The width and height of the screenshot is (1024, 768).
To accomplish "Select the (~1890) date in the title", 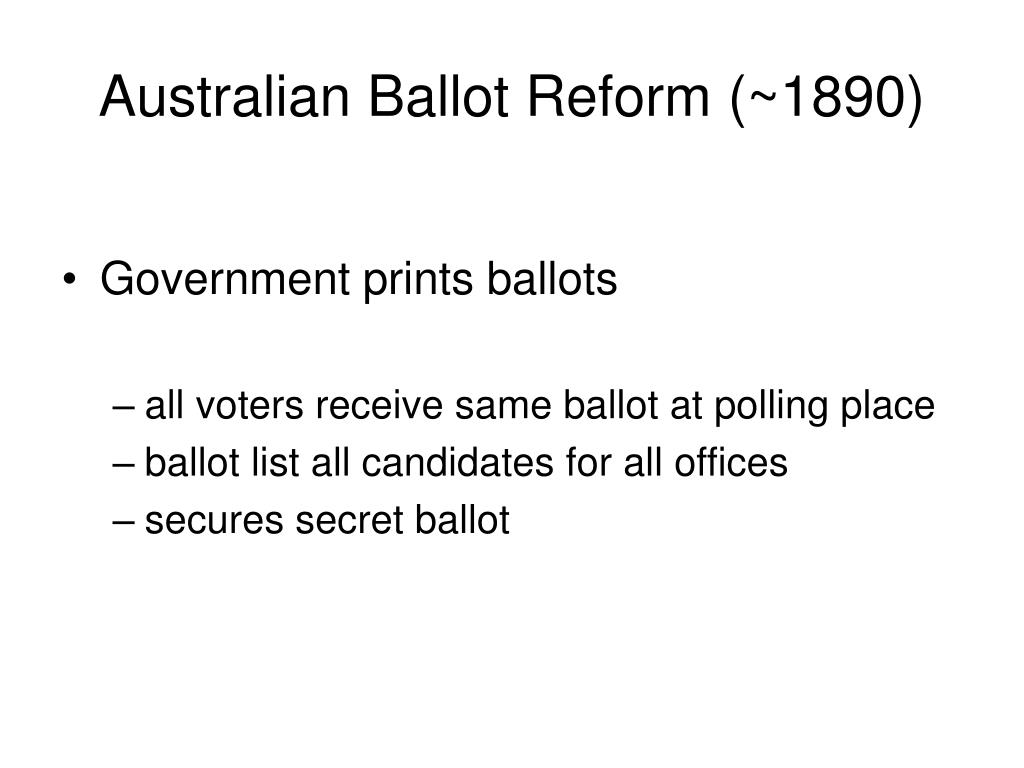I will [827, 98].
